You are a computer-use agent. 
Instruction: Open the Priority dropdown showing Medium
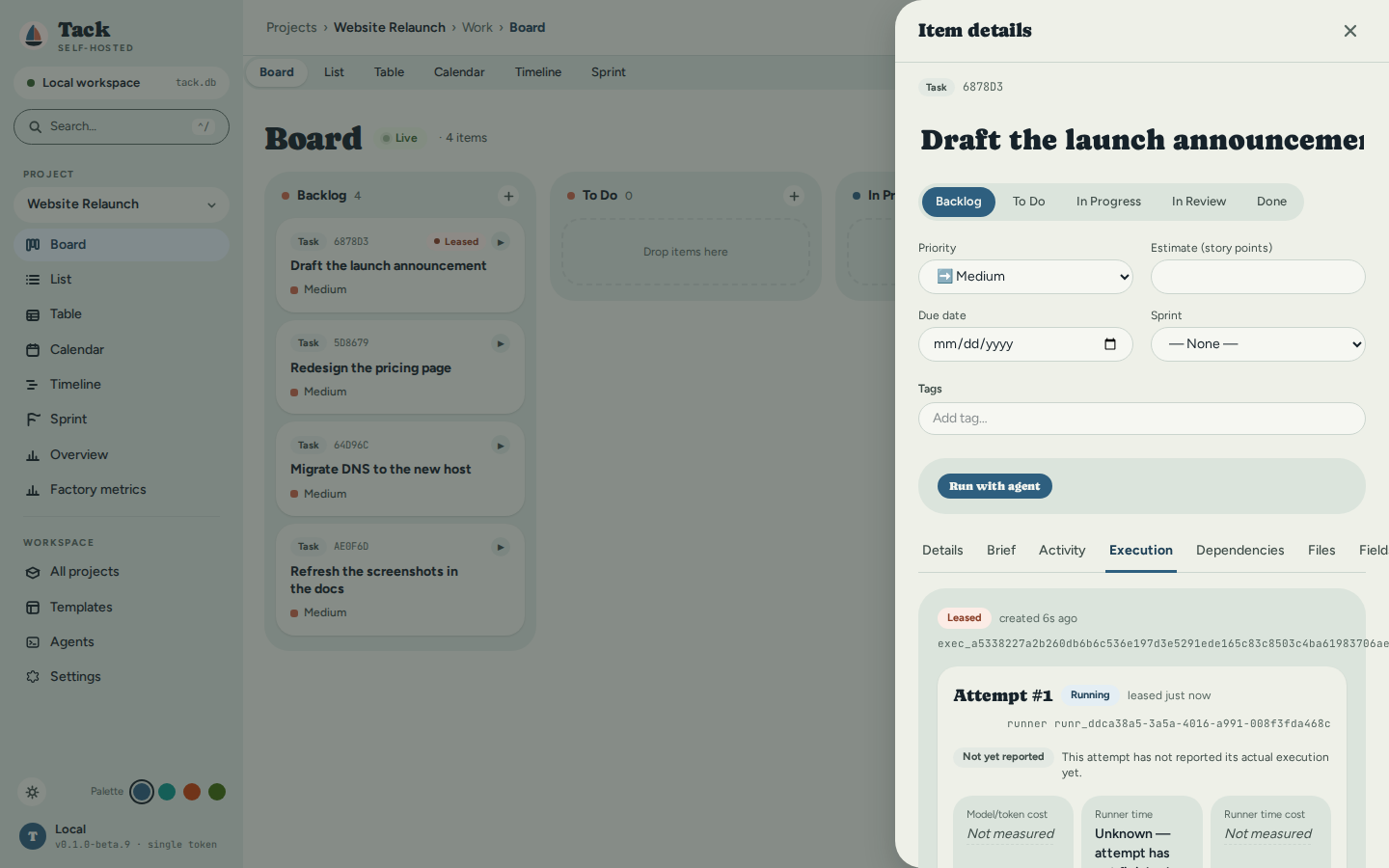click(1025, 277)
